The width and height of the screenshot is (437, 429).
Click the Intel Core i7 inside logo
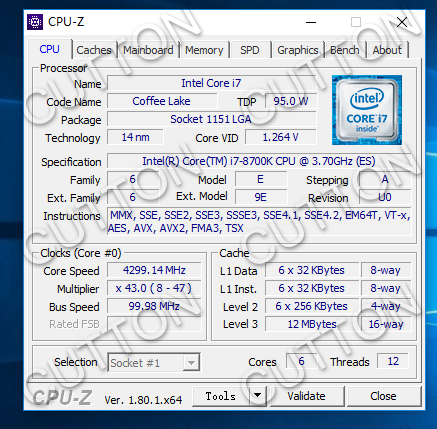pos(367,110)
